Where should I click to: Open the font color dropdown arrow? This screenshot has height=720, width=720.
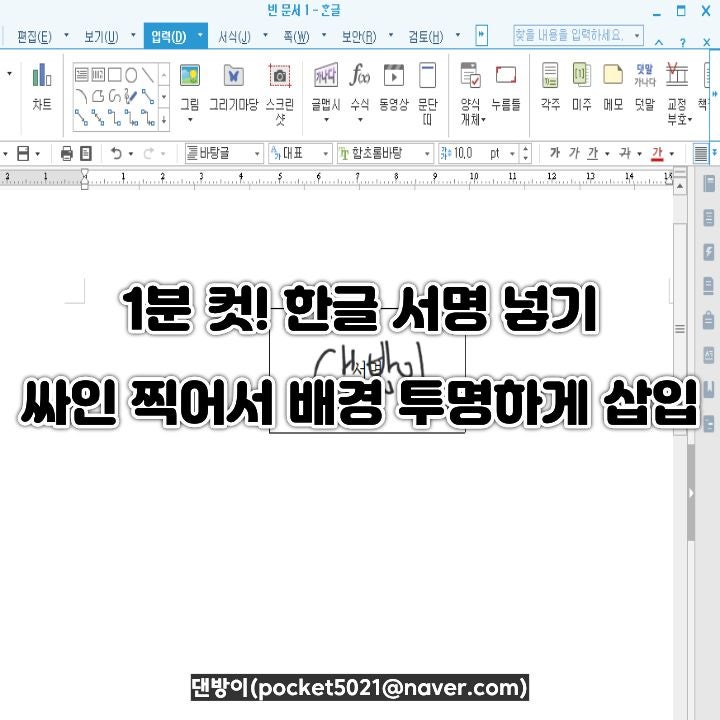point(672,154)
